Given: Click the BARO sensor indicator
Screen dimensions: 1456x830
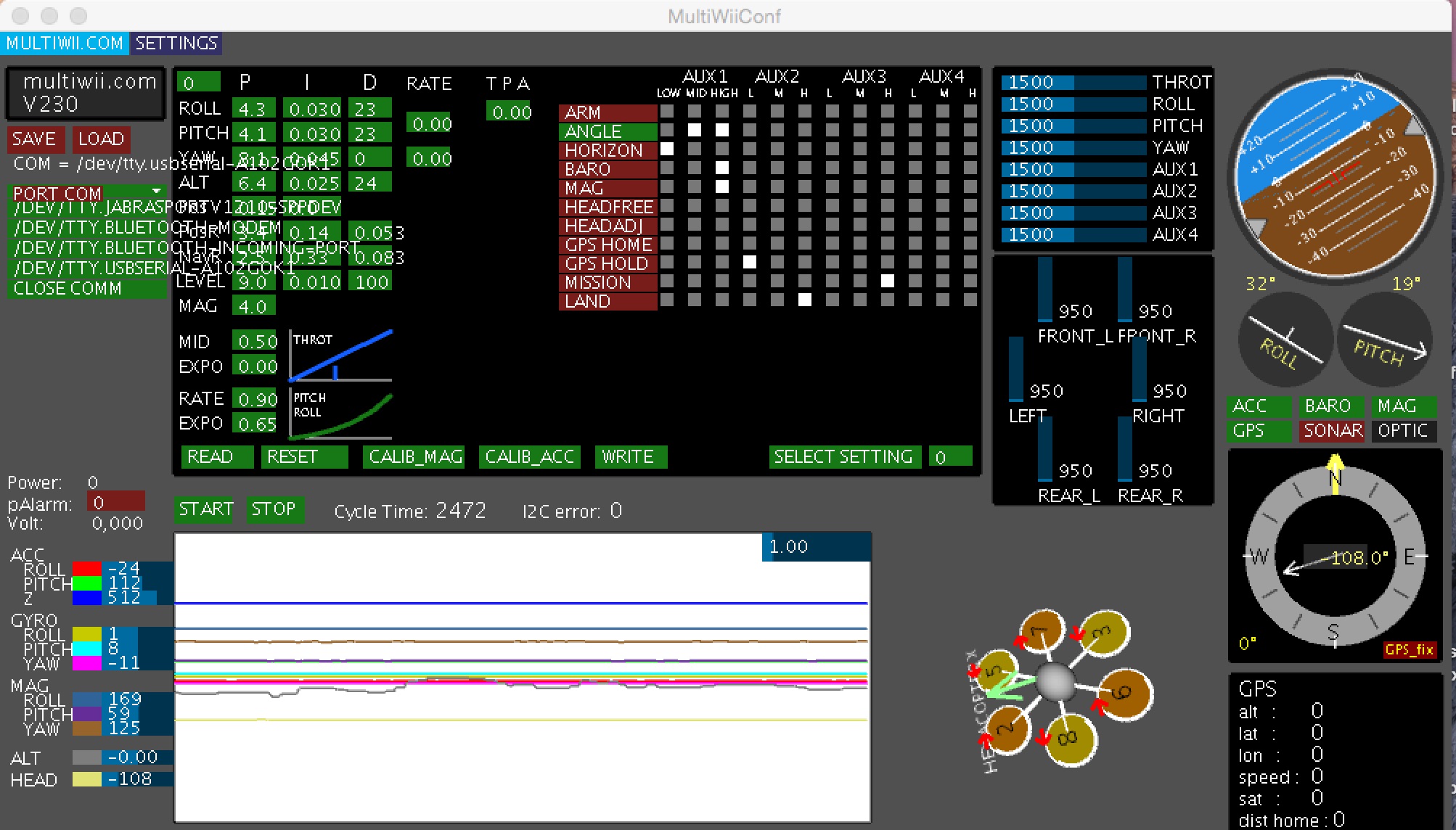Looking at the screenshot, I should pos(1332,406).
